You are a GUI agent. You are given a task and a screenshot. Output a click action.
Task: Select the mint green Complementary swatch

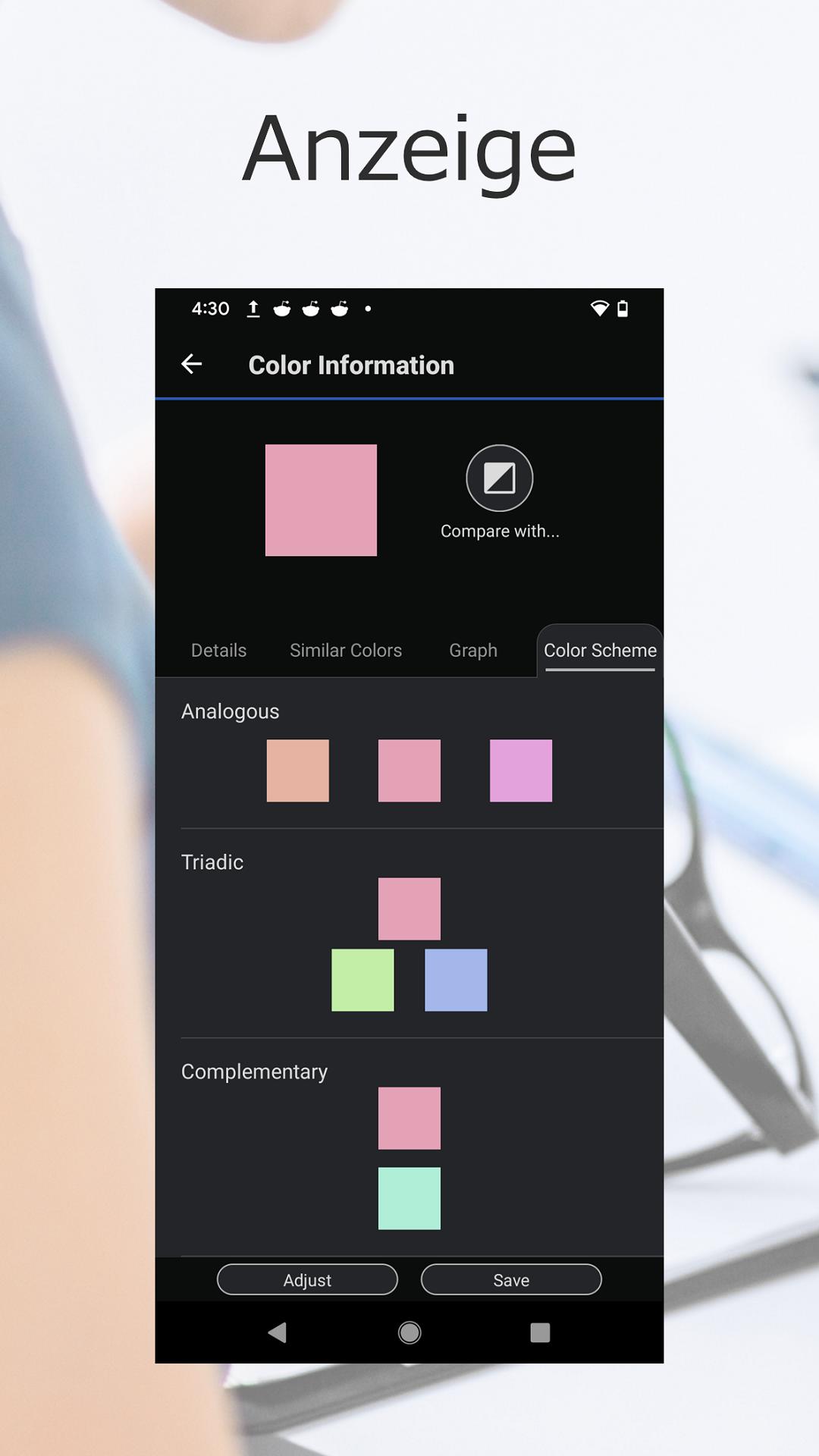pos(409,1198)
